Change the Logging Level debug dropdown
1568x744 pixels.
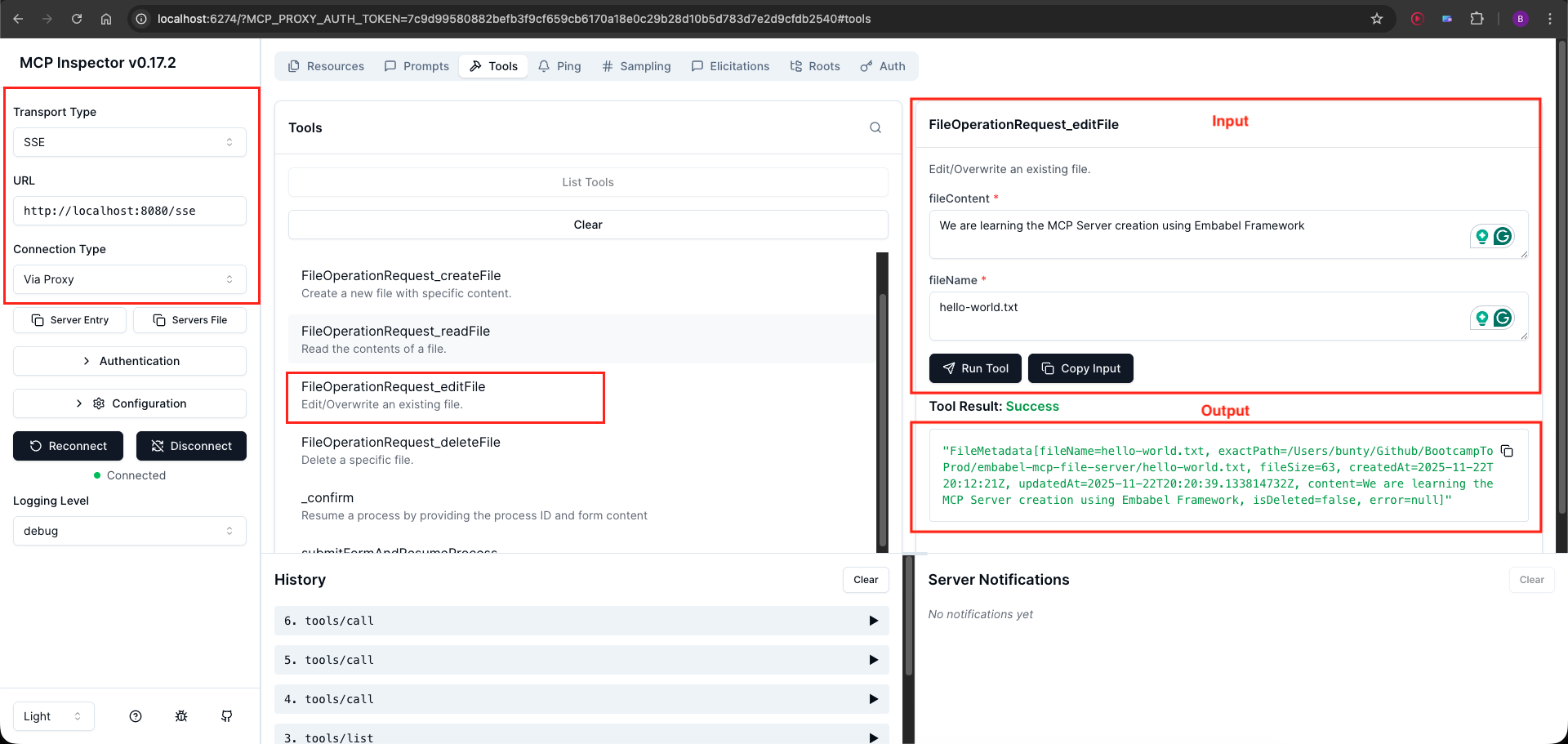[x=129, y=531]
